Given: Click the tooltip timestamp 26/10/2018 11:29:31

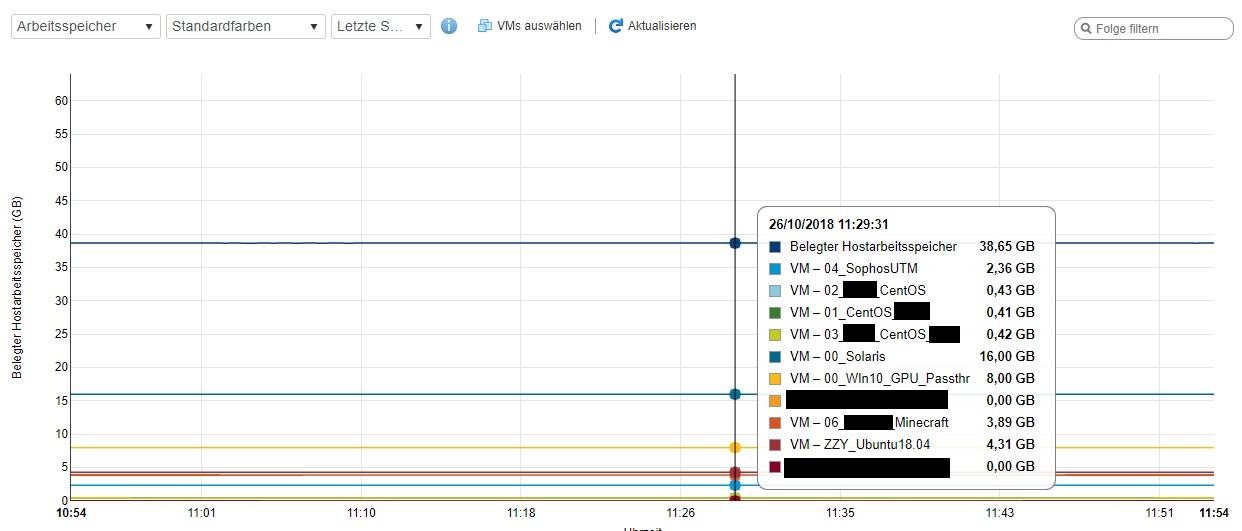Looking at the screenshot, I should tap(829, 225).
